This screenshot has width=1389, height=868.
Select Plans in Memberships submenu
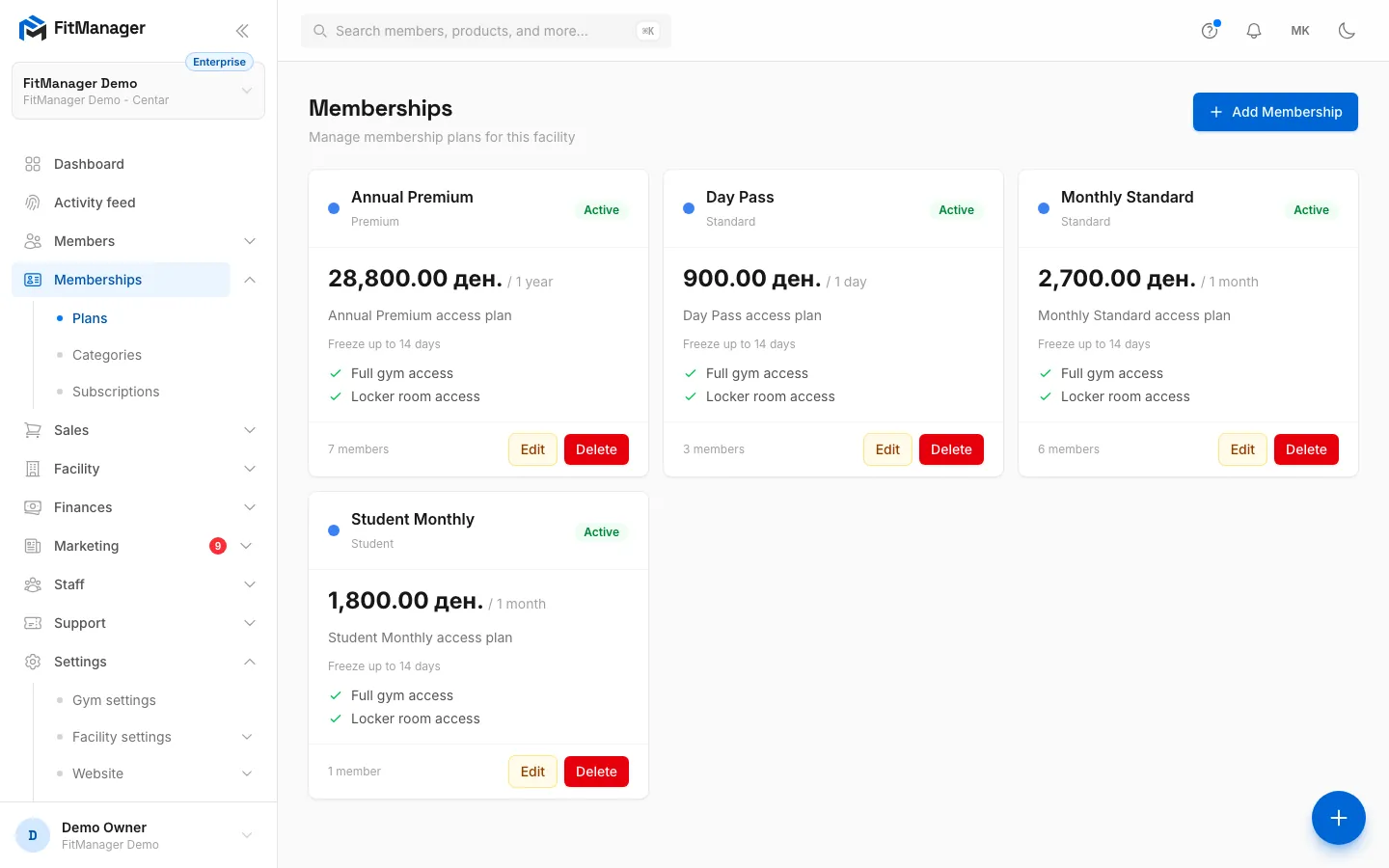click(90, 318)
